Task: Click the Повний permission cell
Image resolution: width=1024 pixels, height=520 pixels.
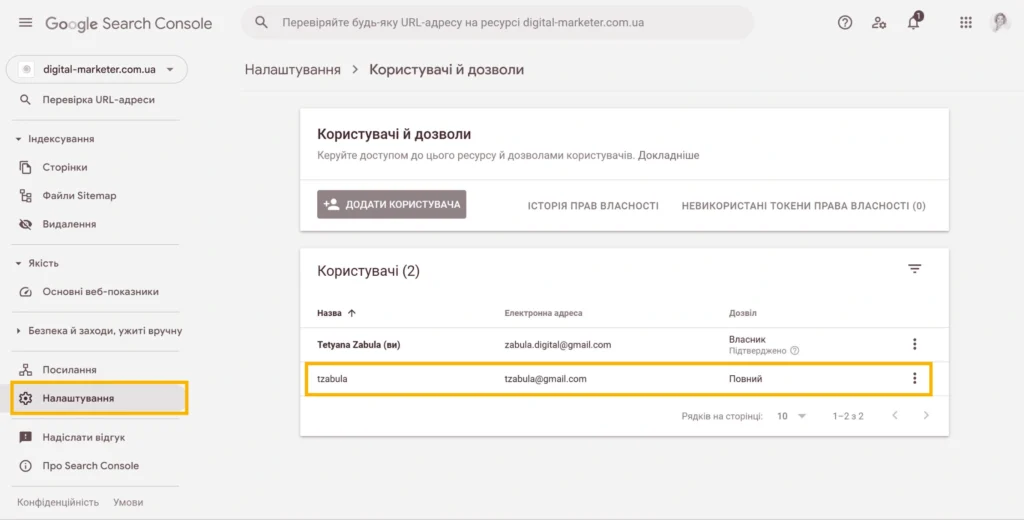Action: (745, 379)
